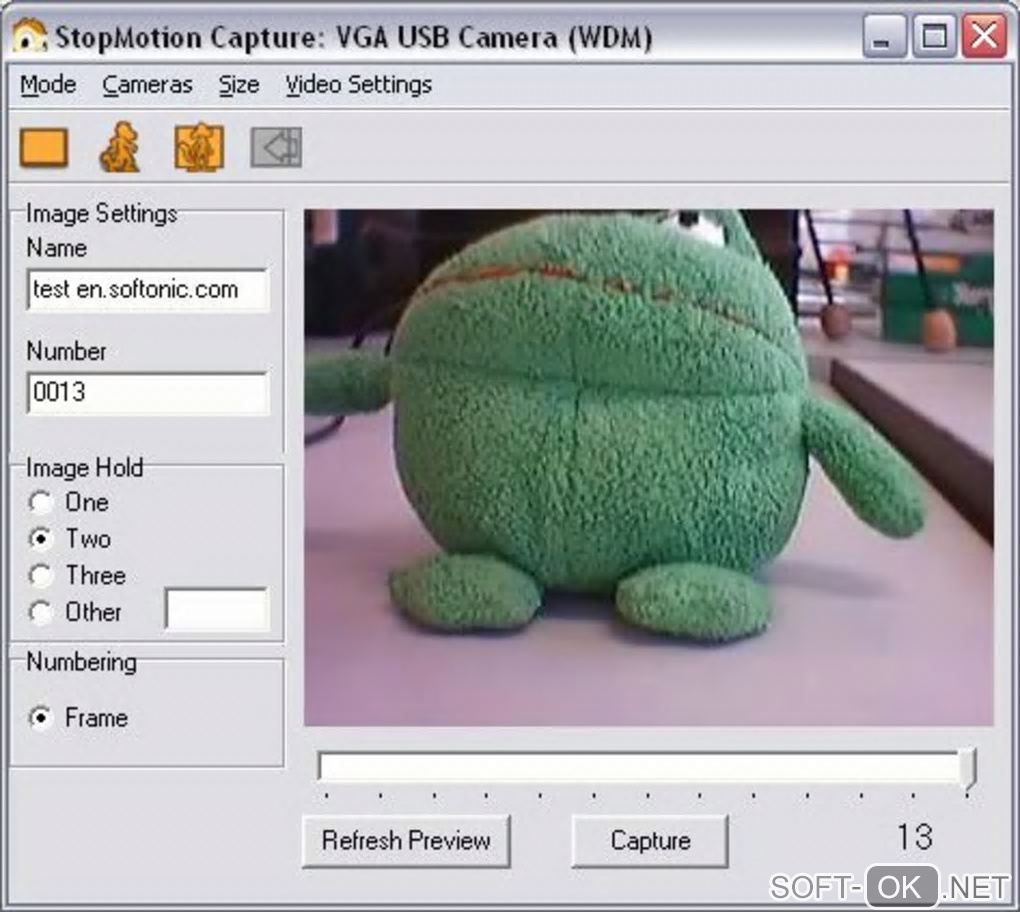The width and height of the screenshot is (1020, 912).
Task: Close the StopMotion Capture window
Action: (984, 36)
